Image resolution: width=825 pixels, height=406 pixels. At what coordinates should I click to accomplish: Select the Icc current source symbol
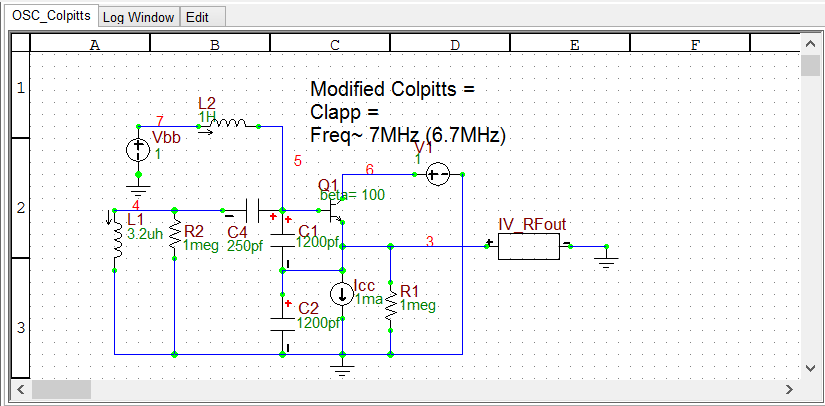coord(343,295)
